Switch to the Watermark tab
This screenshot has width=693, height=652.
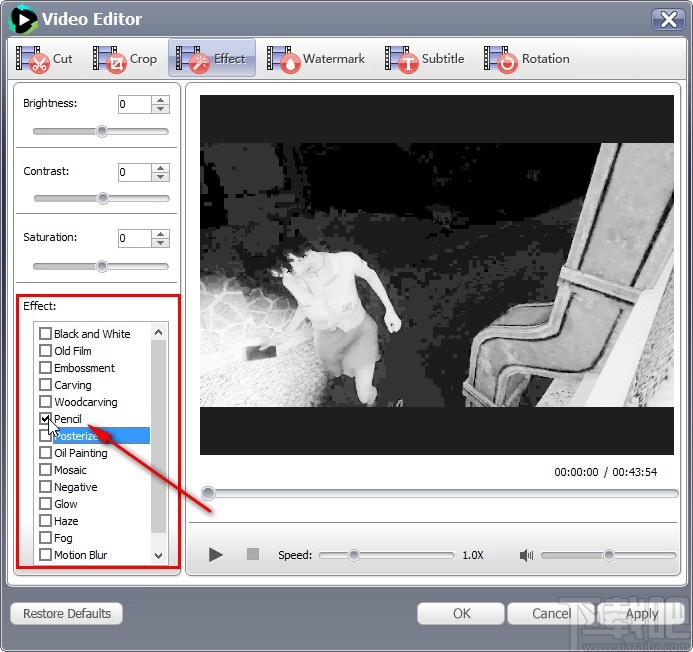316,59
